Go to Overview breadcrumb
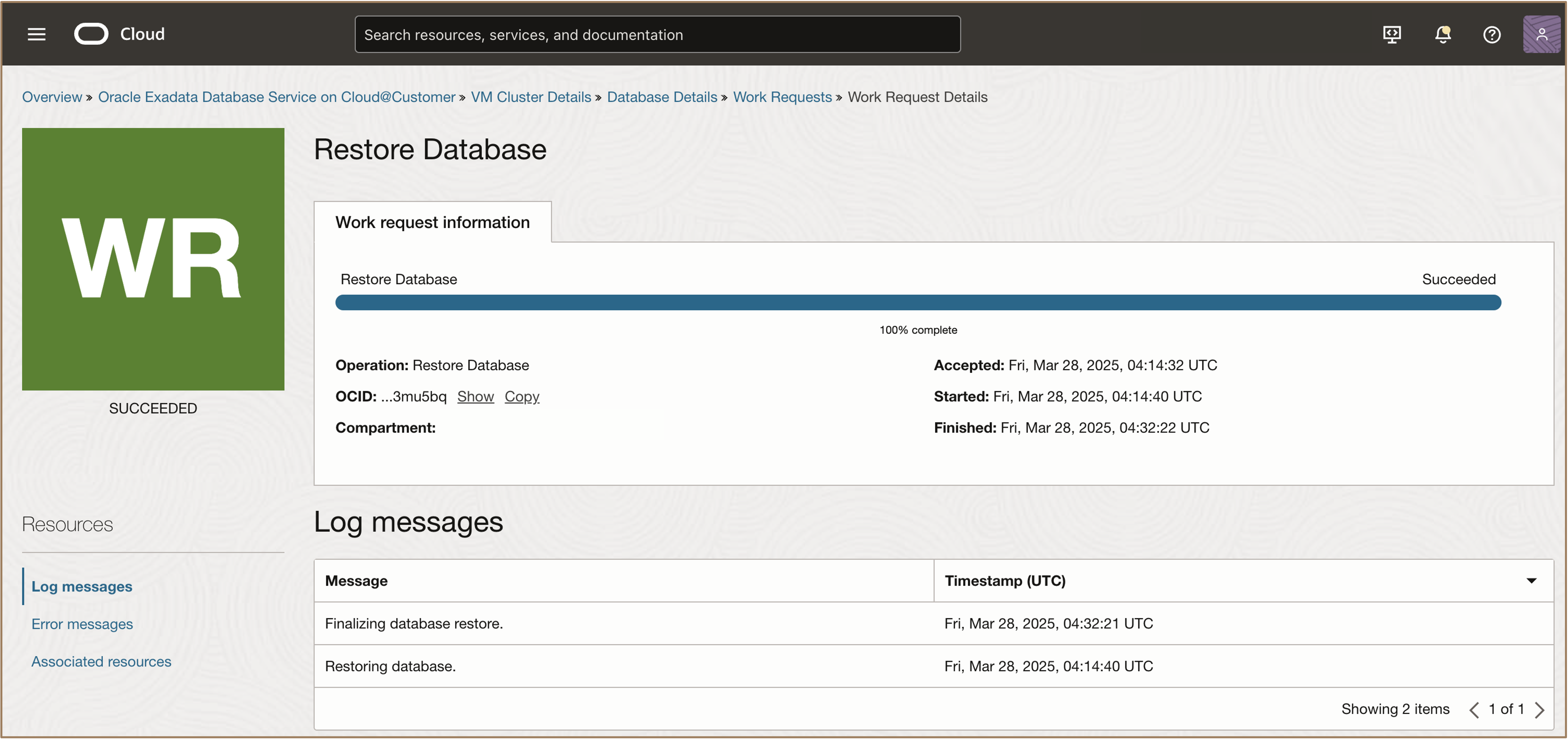The width and height of the screenshot is (1568, 739). click(52, 97)
